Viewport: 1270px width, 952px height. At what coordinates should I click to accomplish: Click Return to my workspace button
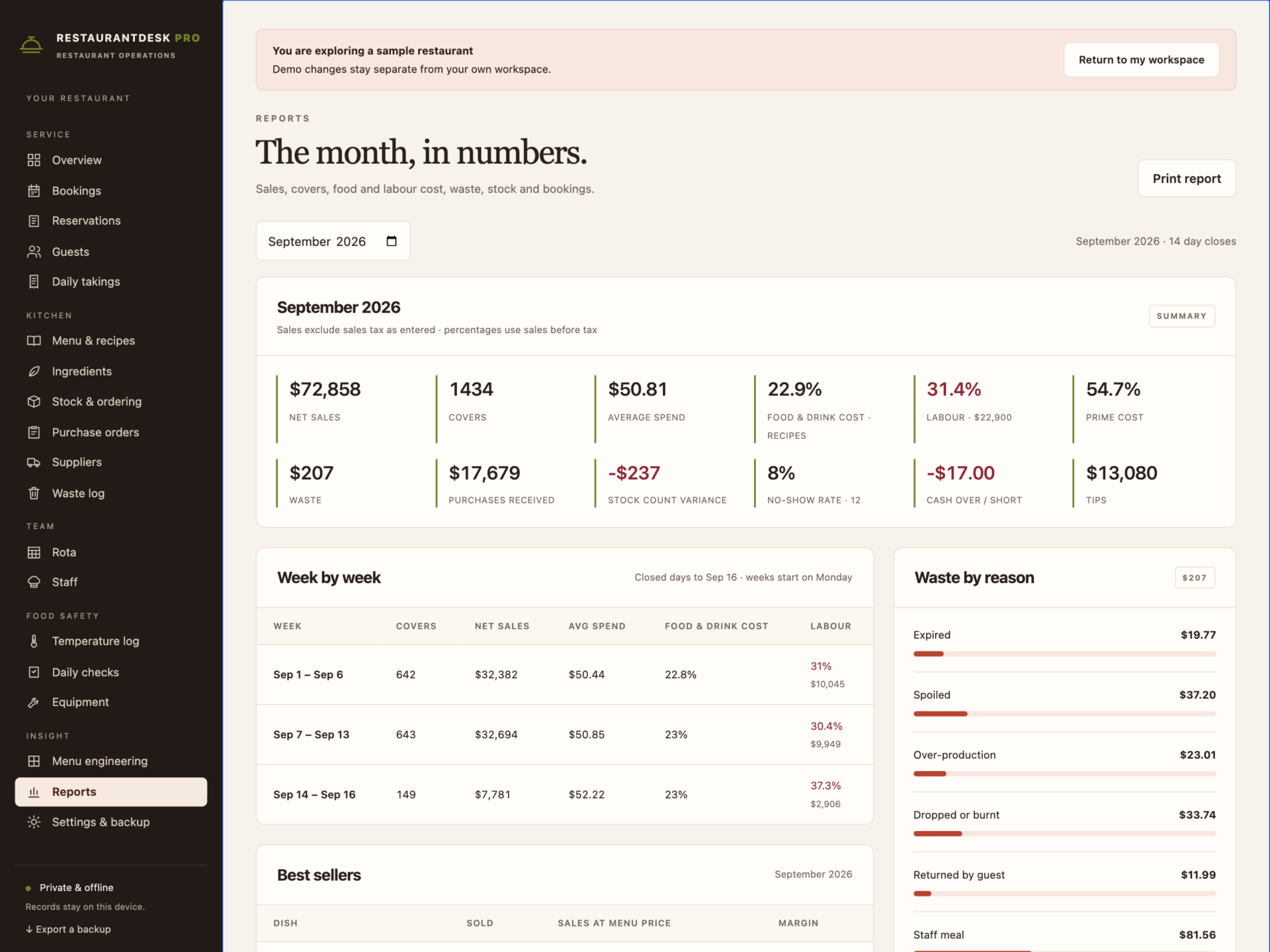[x=1141, y=59]
